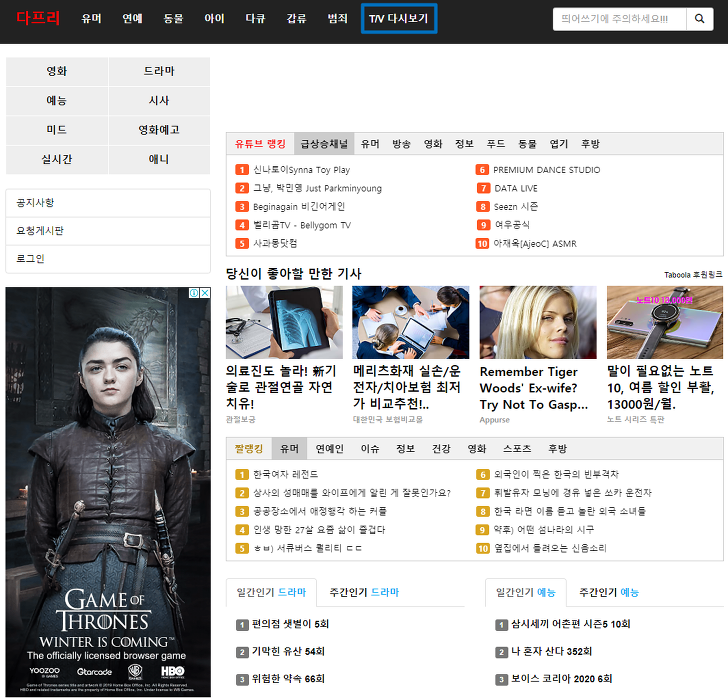Click the 다프리 site logo
This screenshot has height=698, width=728.
coord(38,18)
